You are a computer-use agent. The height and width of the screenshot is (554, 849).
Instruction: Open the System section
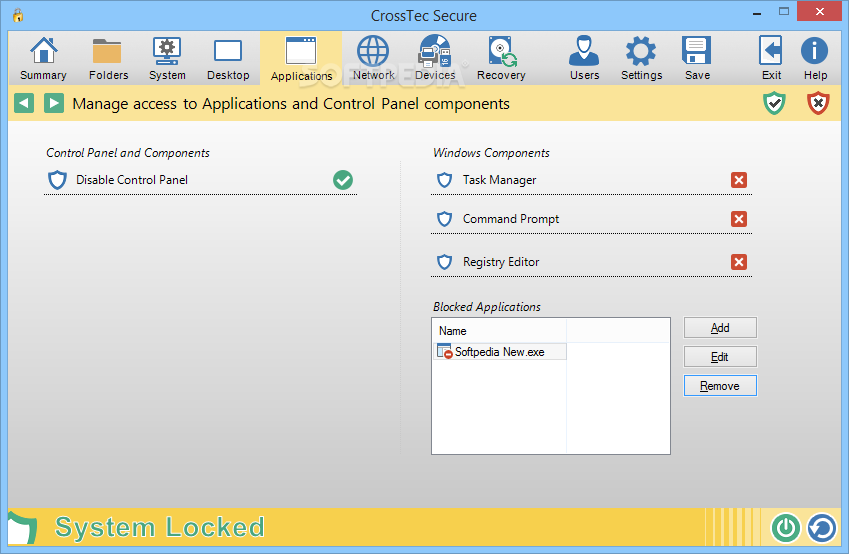[167, 58]
